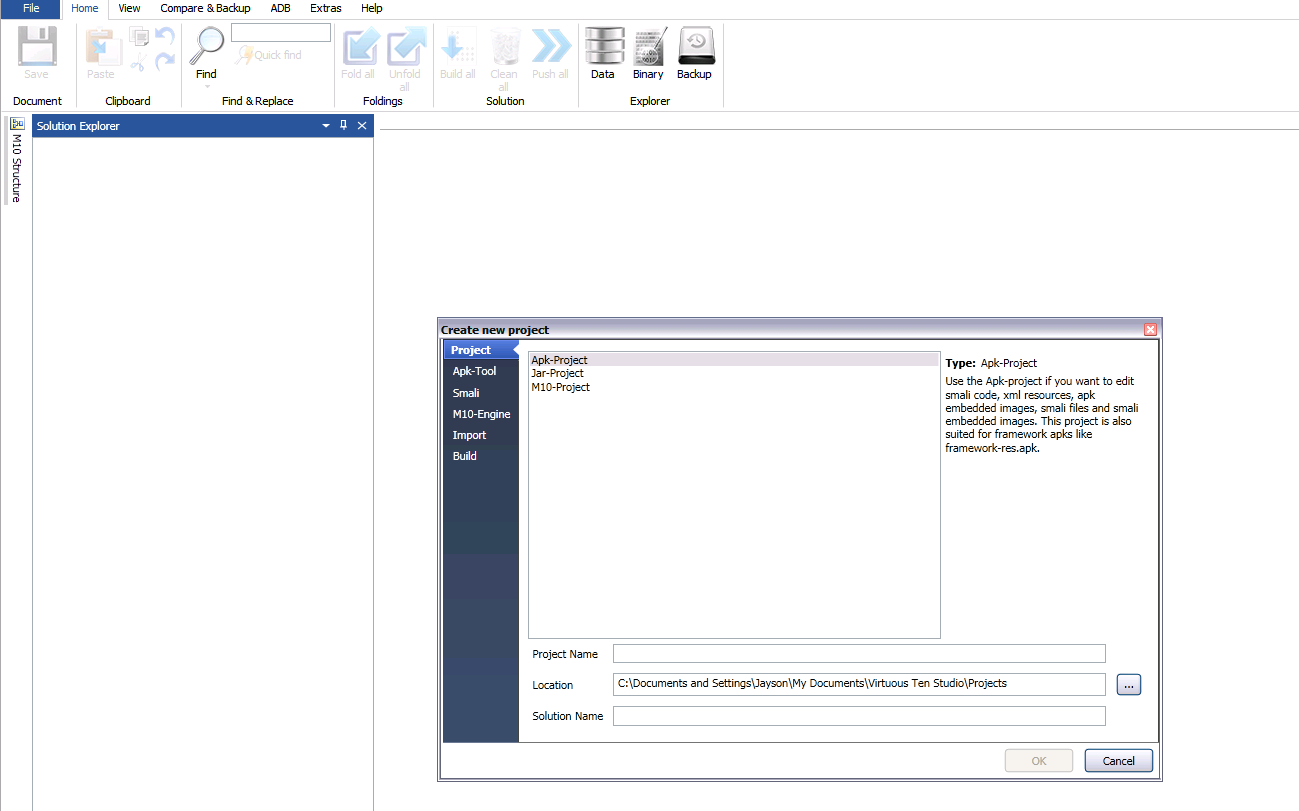
Task: Select M10-Project from the type list
Action: tap(560, 387)
